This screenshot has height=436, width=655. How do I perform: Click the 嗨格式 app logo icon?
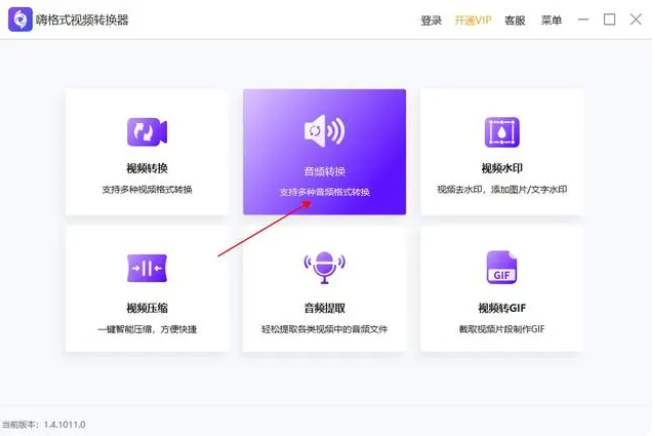click(x=20, y=19)
